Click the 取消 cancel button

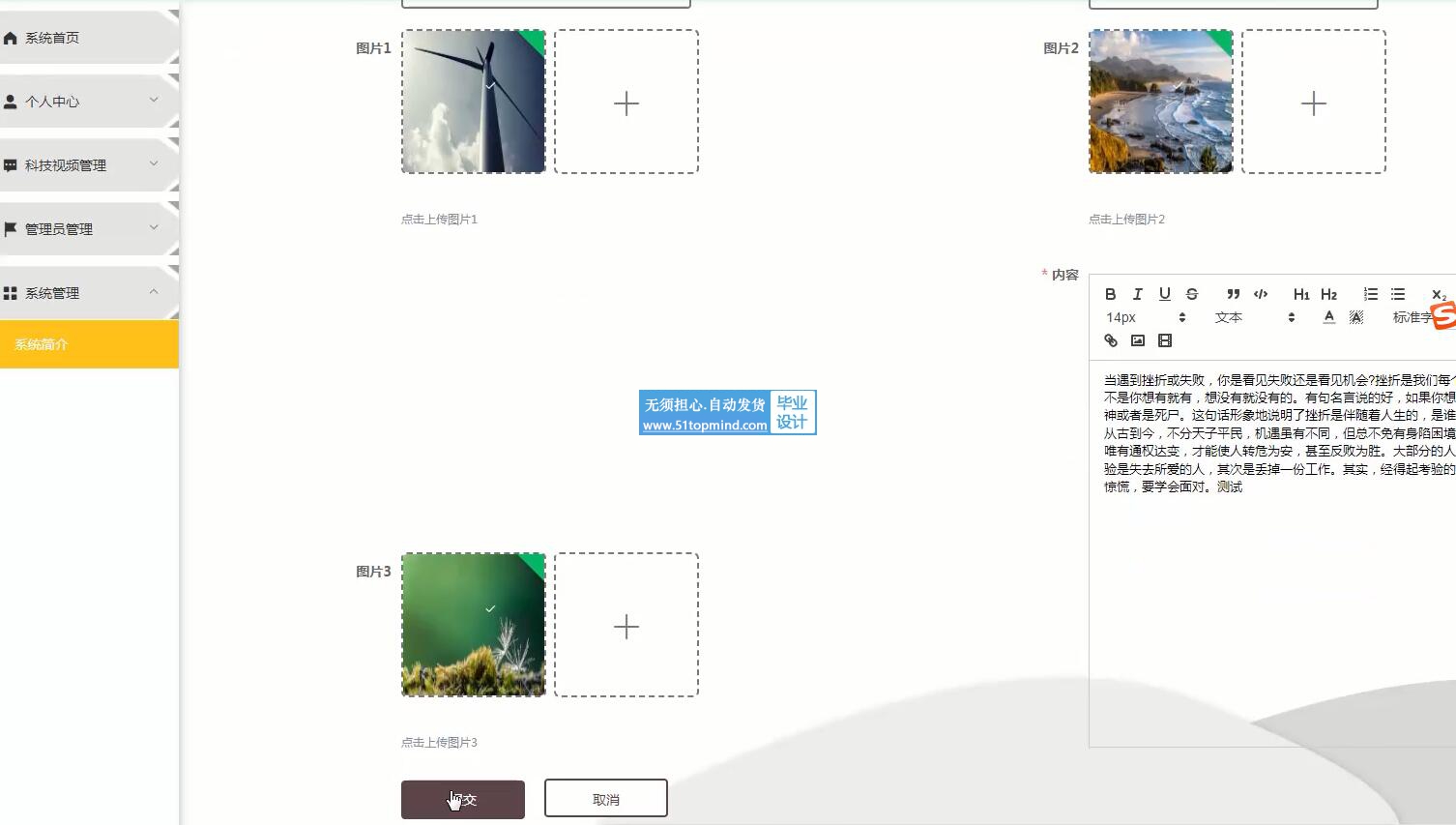point(606,799)
